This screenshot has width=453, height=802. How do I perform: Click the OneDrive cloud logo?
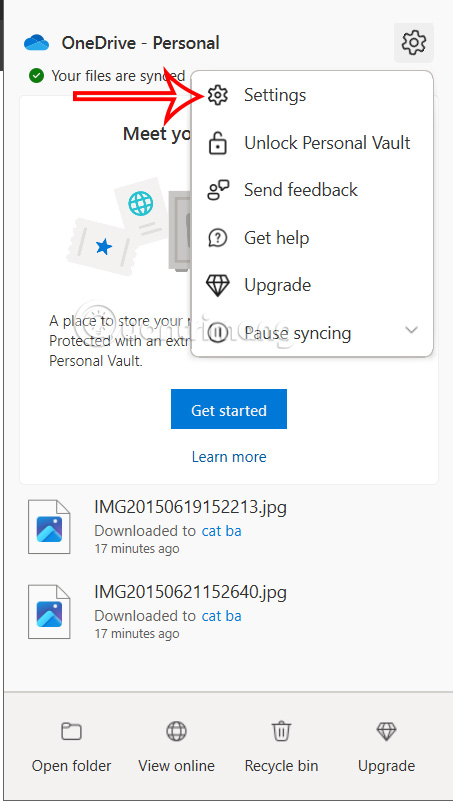tap(36, 42)
